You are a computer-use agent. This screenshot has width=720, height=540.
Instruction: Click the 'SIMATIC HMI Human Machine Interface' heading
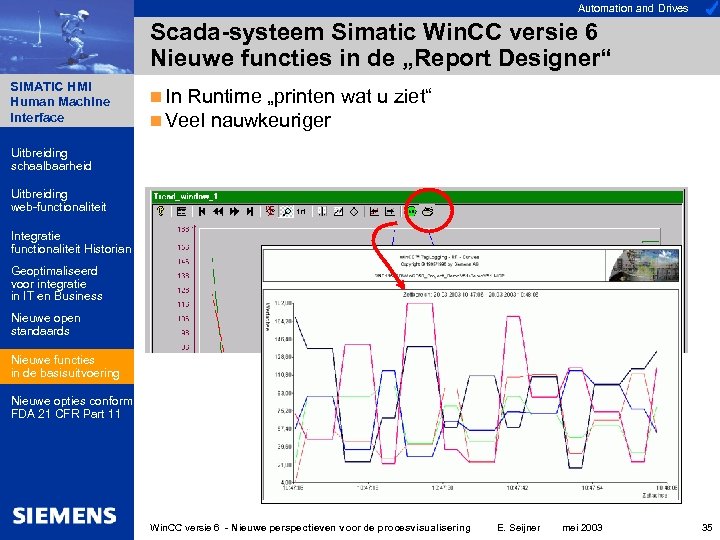[x=60, y=101]
